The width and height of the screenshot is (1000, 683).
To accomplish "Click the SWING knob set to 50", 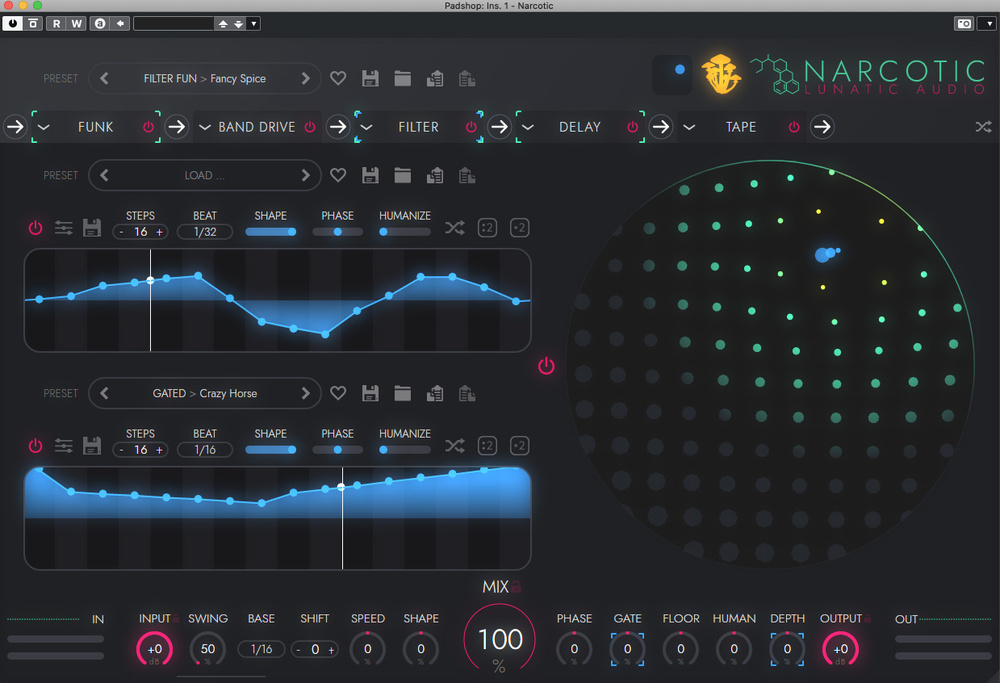I will (208, 649).
